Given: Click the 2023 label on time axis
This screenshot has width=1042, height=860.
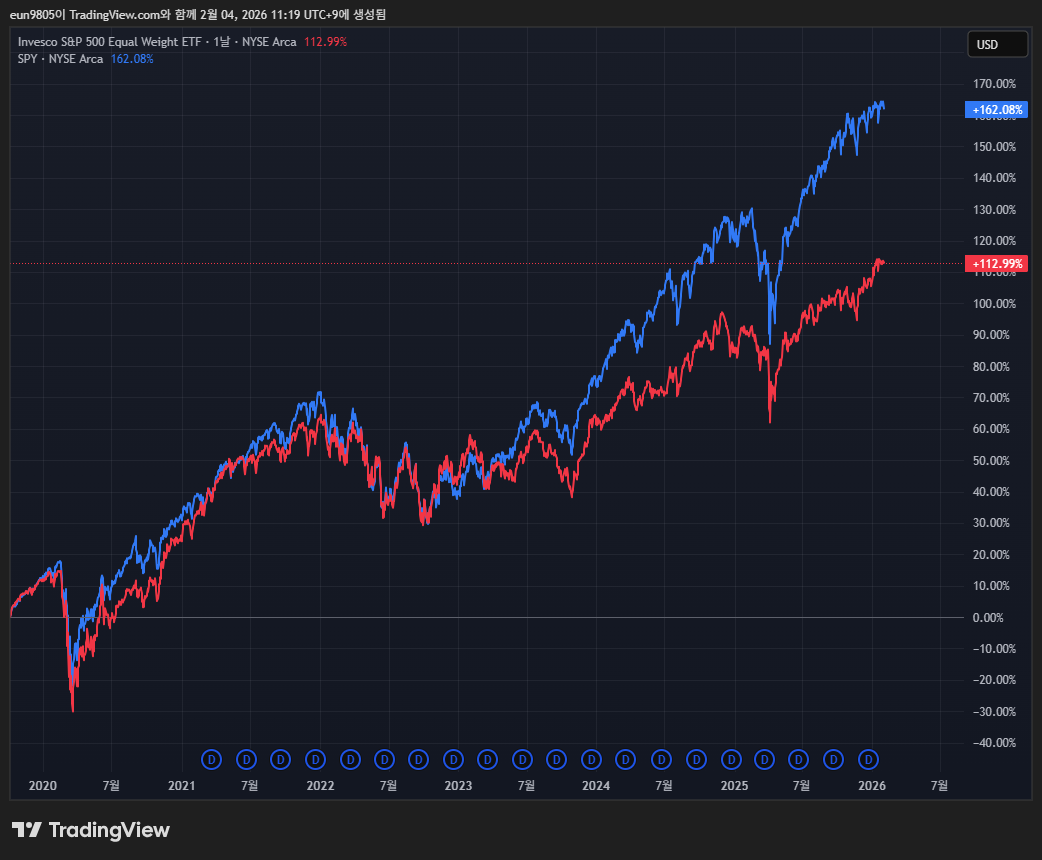Looking at the screenshot, I should 458,786.
